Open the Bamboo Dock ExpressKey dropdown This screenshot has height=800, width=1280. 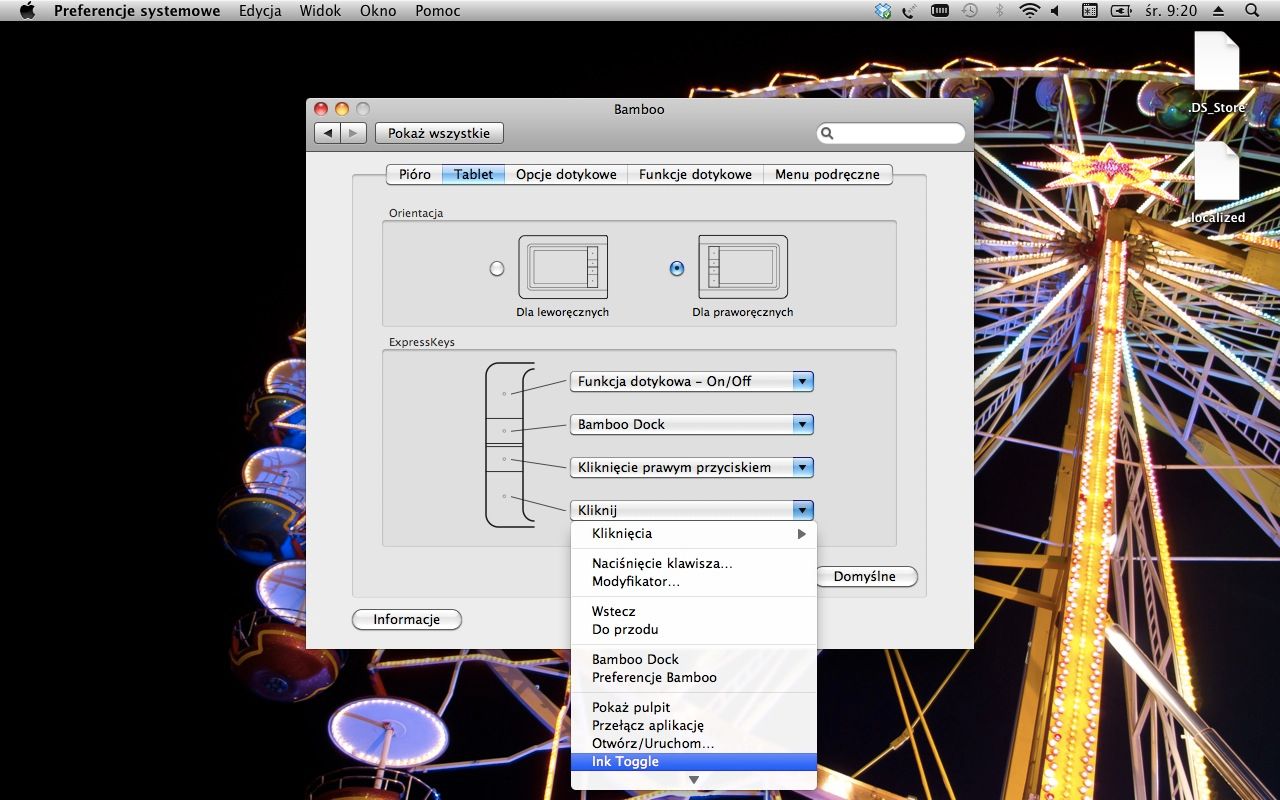(x=691, y=424)
